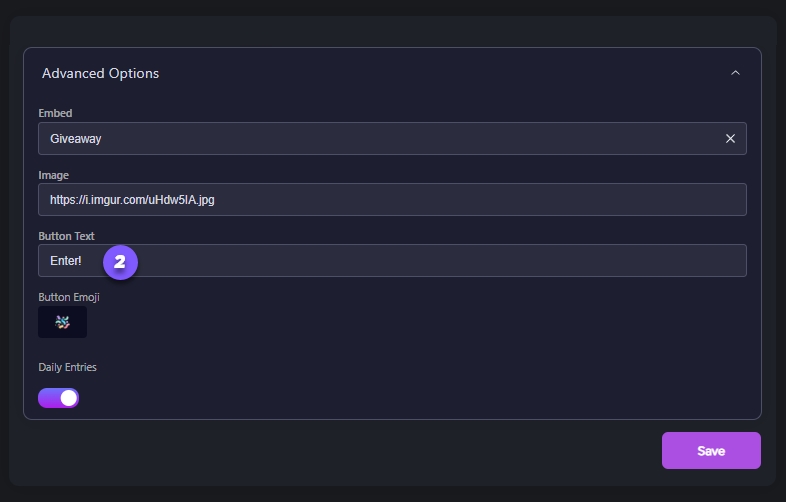Click the Enter! text in the field
The width and height of the screenshot is (786, 502).
pyautogui.click(x=66, y=261)
